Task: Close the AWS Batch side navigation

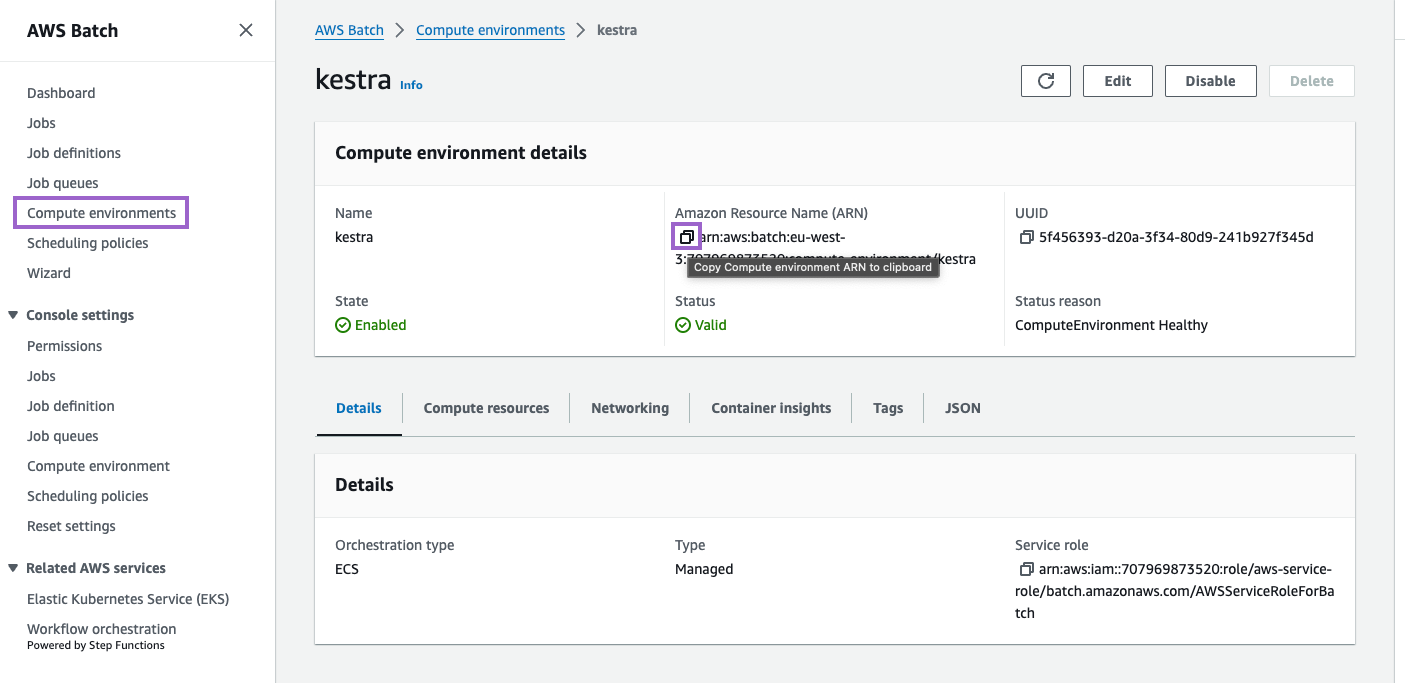Action: tap(246, 30)
